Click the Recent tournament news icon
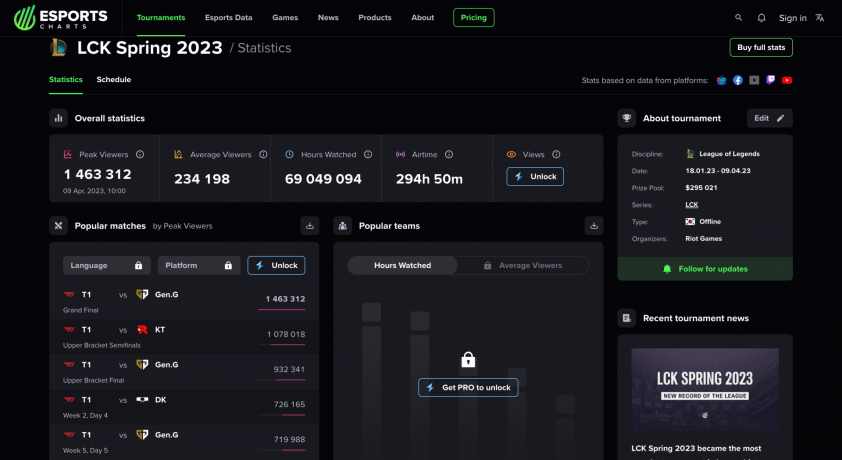842x460 pixels. point(627,318)
